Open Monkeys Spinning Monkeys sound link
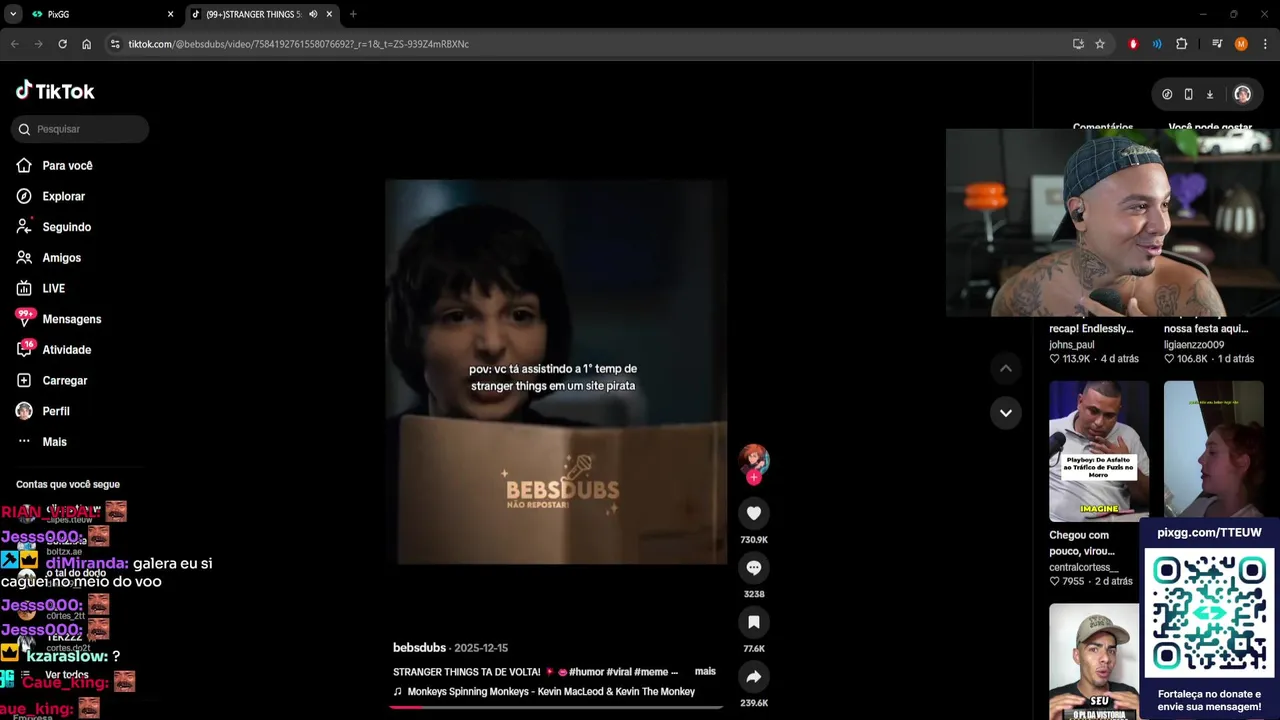The height and width of the screenshot is (720, 1280). (551, 692)
